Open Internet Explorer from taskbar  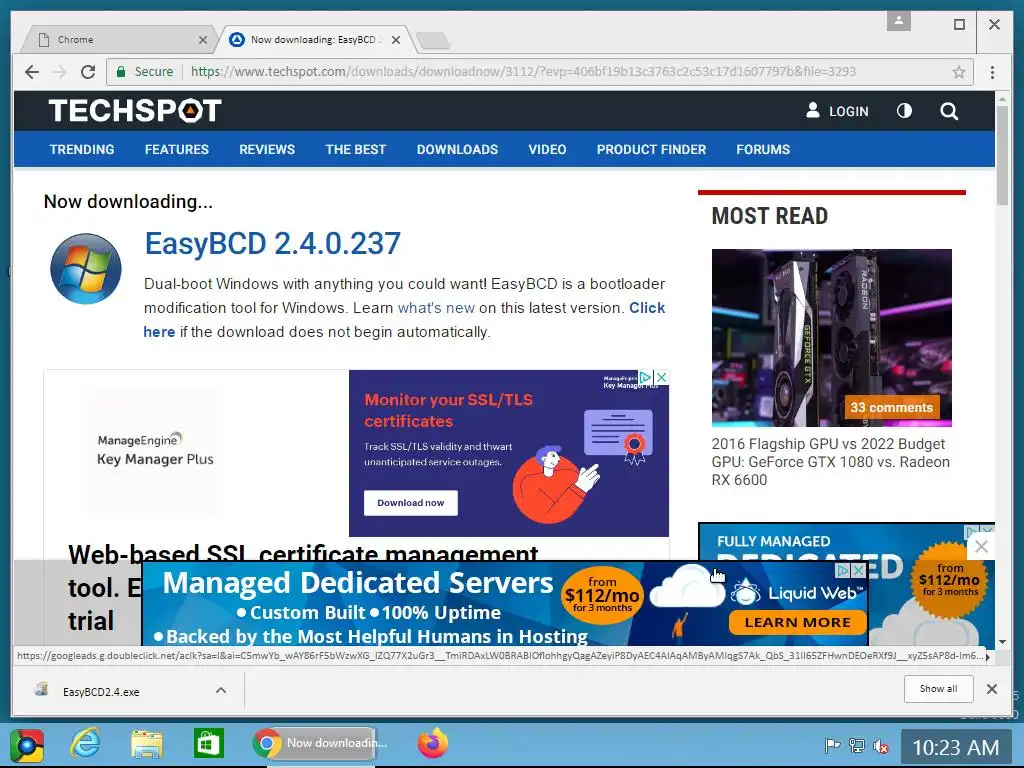pos(86,743)
